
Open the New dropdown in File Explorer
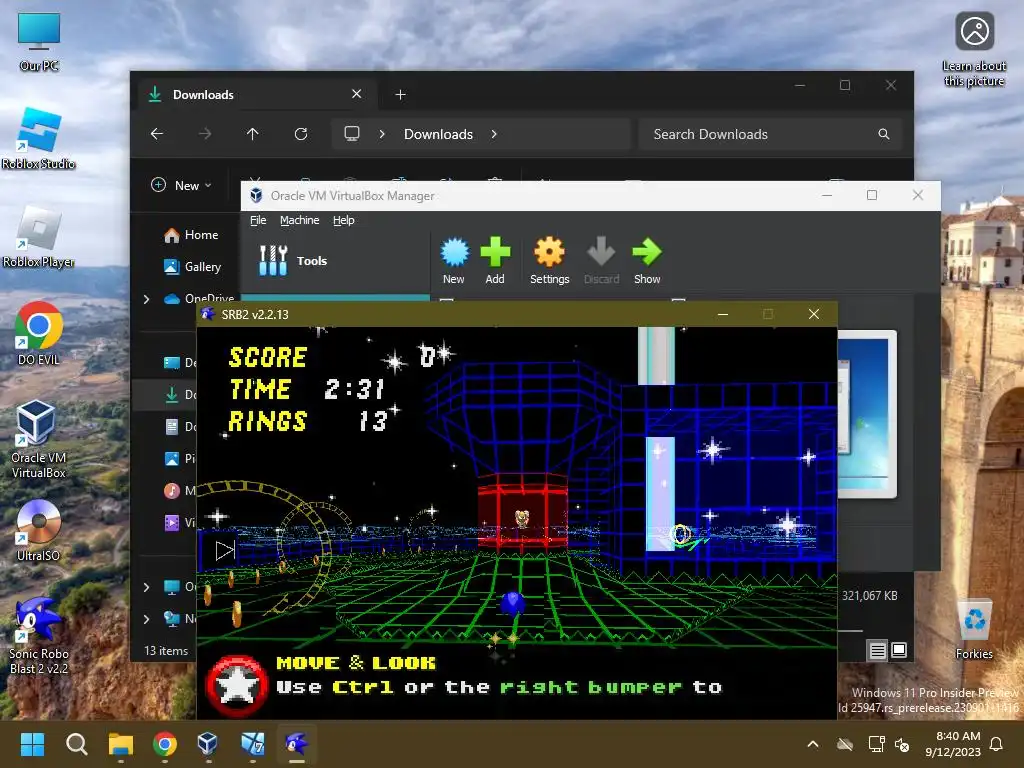(182, 185)
